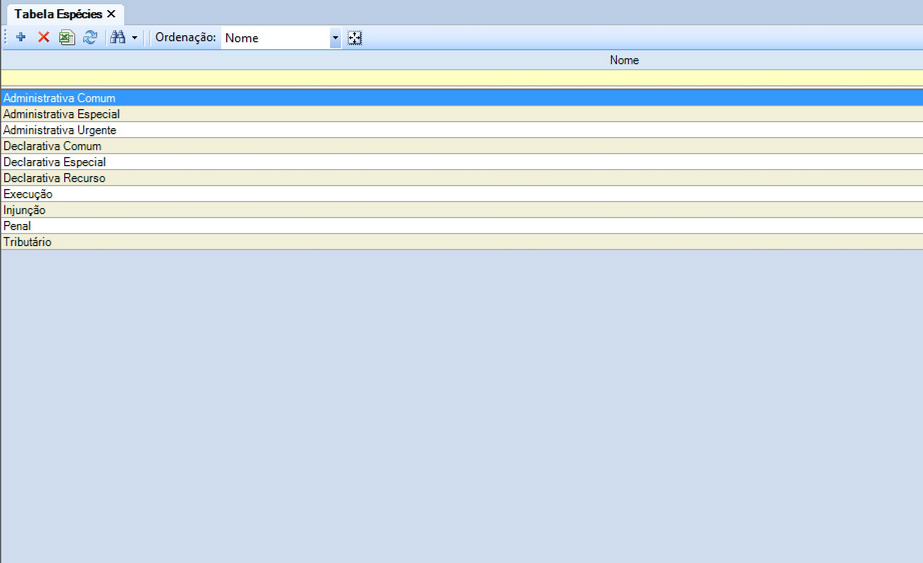Export the table with the Excel icon
923x563 pixels.
coord(67,38)
